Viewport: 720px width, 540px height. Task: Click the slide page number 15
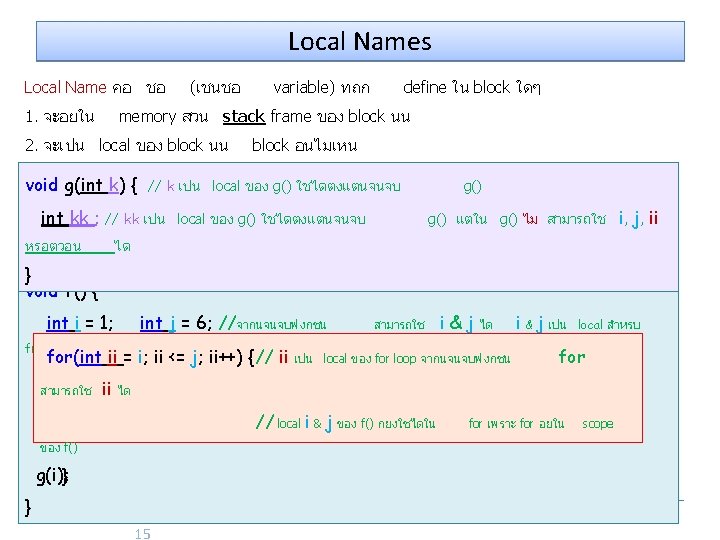point(142,534)
